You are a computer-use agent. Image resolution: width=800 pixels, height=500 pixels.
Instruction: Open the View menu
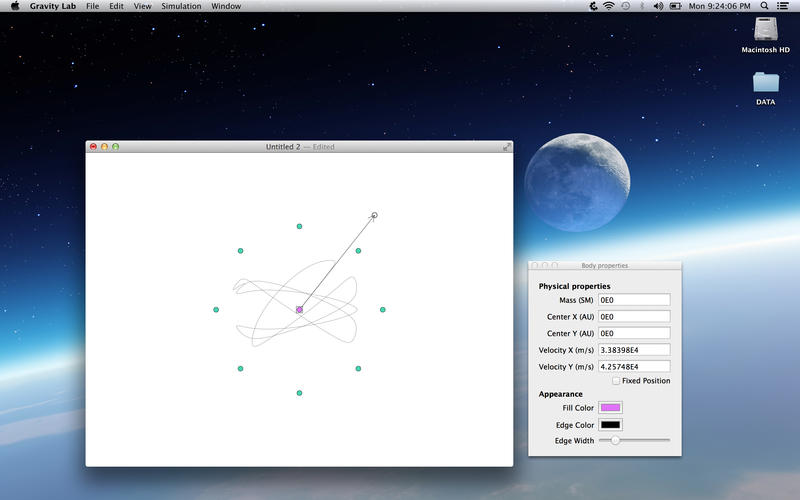pos(142,6)
